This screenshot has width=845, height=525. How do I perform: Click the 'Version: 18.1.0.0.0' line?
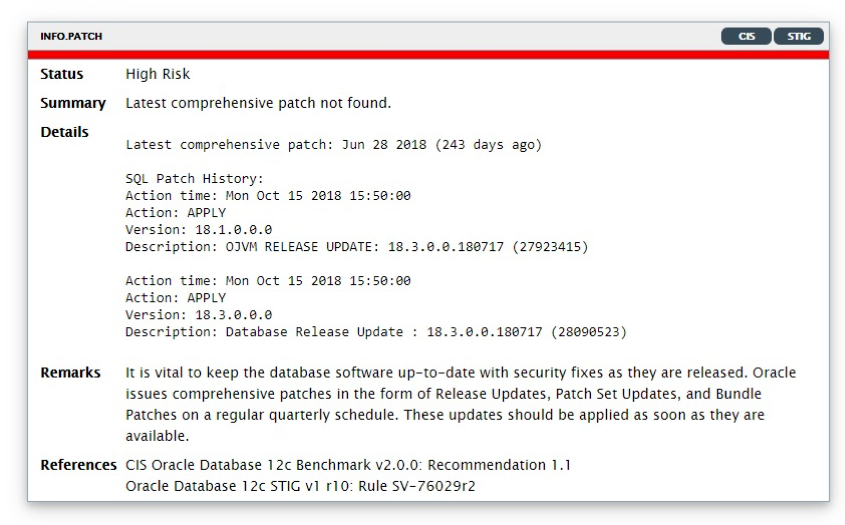(199, 230)
